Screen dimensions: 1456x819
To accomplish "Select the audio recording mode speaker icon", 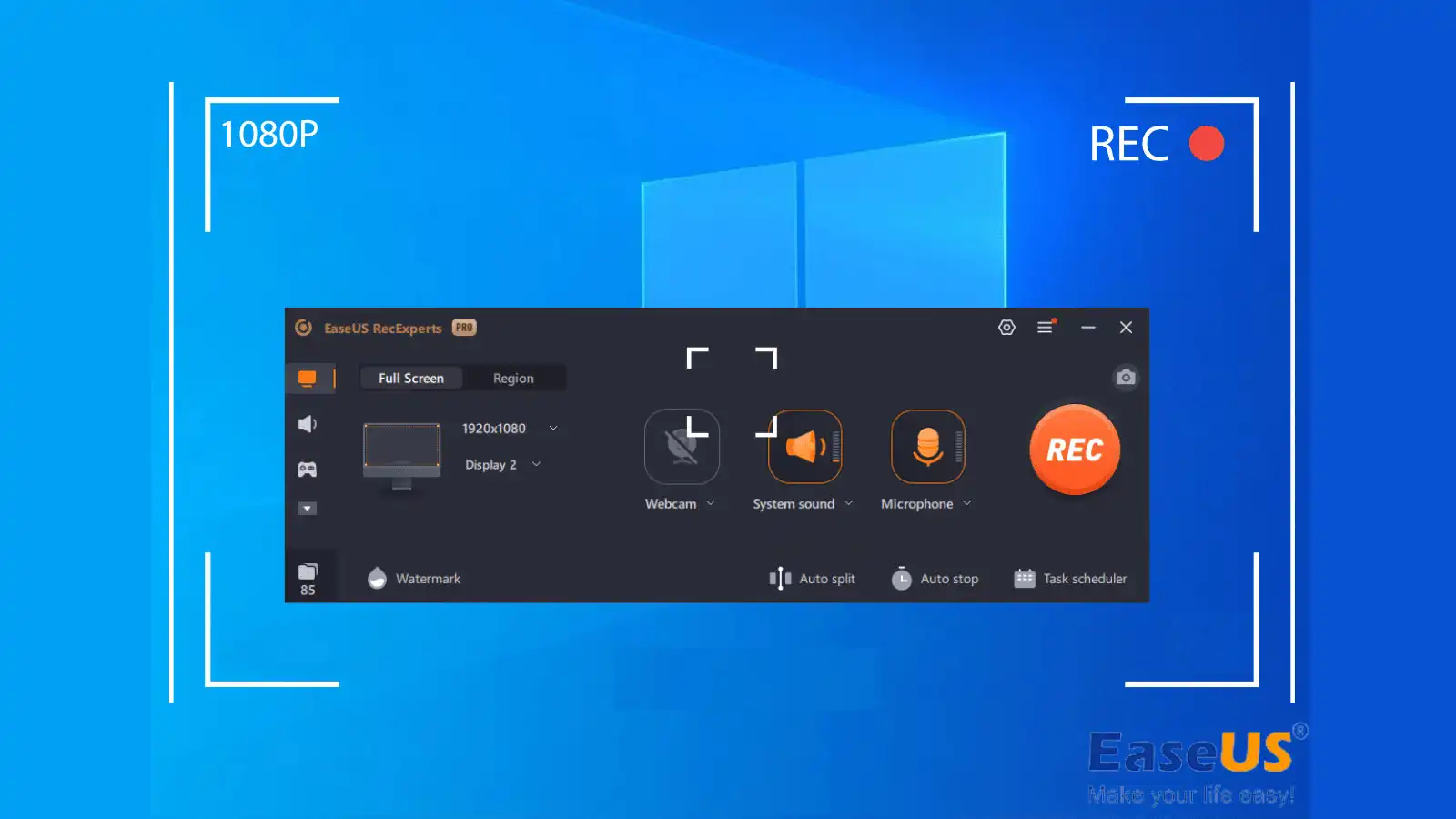I will click(308, 424).
